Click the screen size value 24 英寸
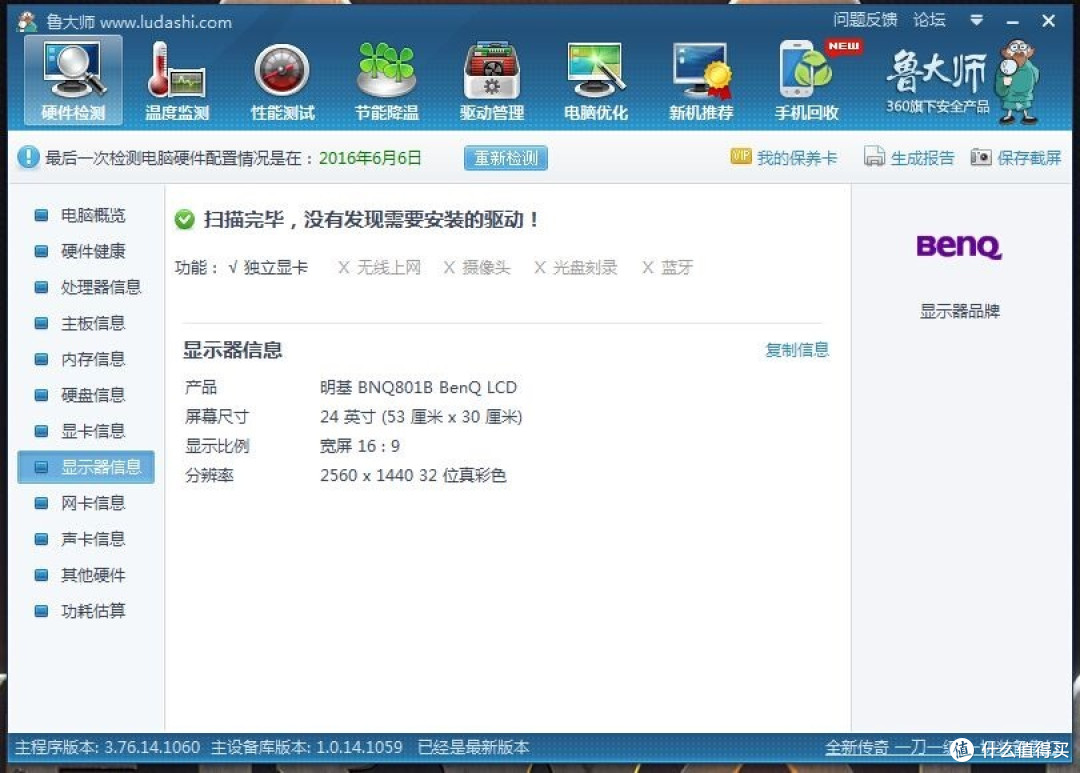This screenshot has height=773, width=1080. pyautogui.click(x=421, y=417)
